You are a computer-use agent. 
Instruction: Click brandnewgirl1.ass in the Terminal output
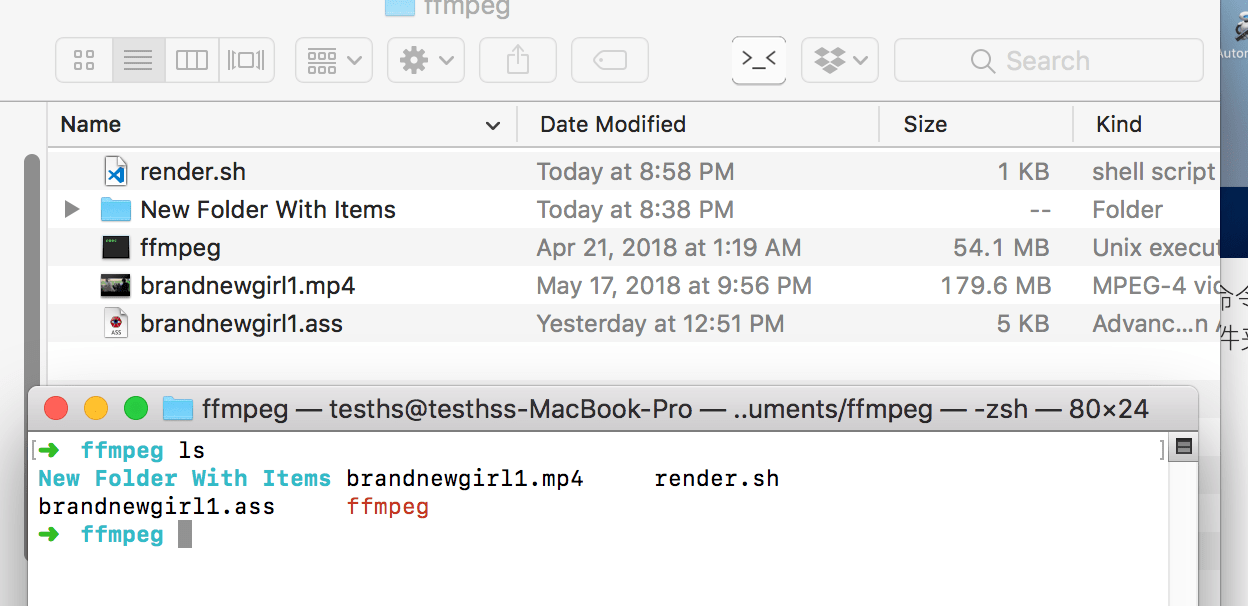[156, 507]
